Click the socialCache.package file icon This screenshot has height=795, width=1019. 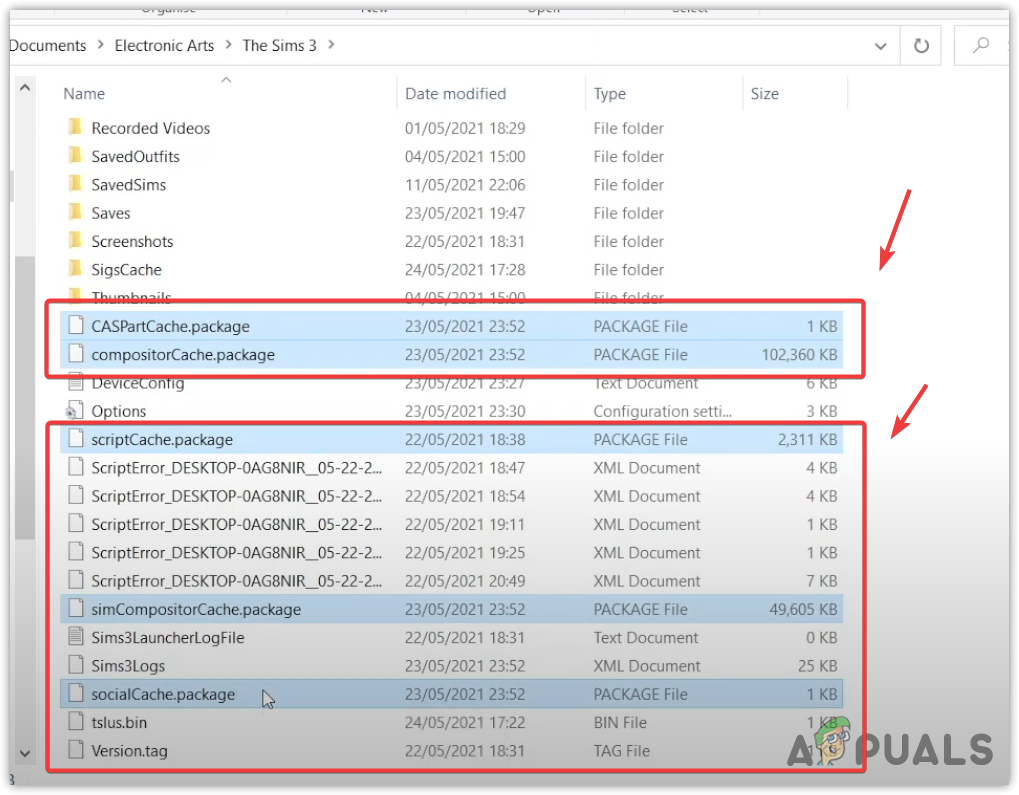coord(76,694)
